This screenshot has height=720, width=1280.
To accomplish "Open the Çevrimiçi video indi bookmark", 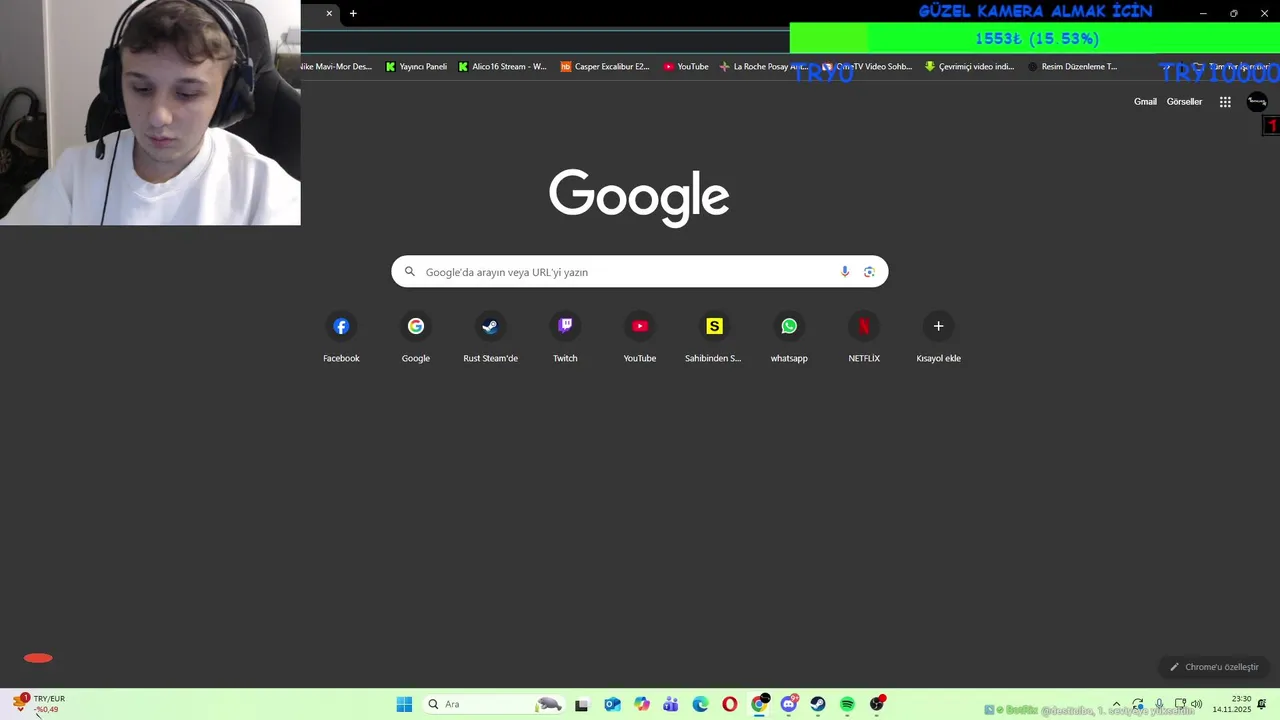I will click(x=970, y=67).
